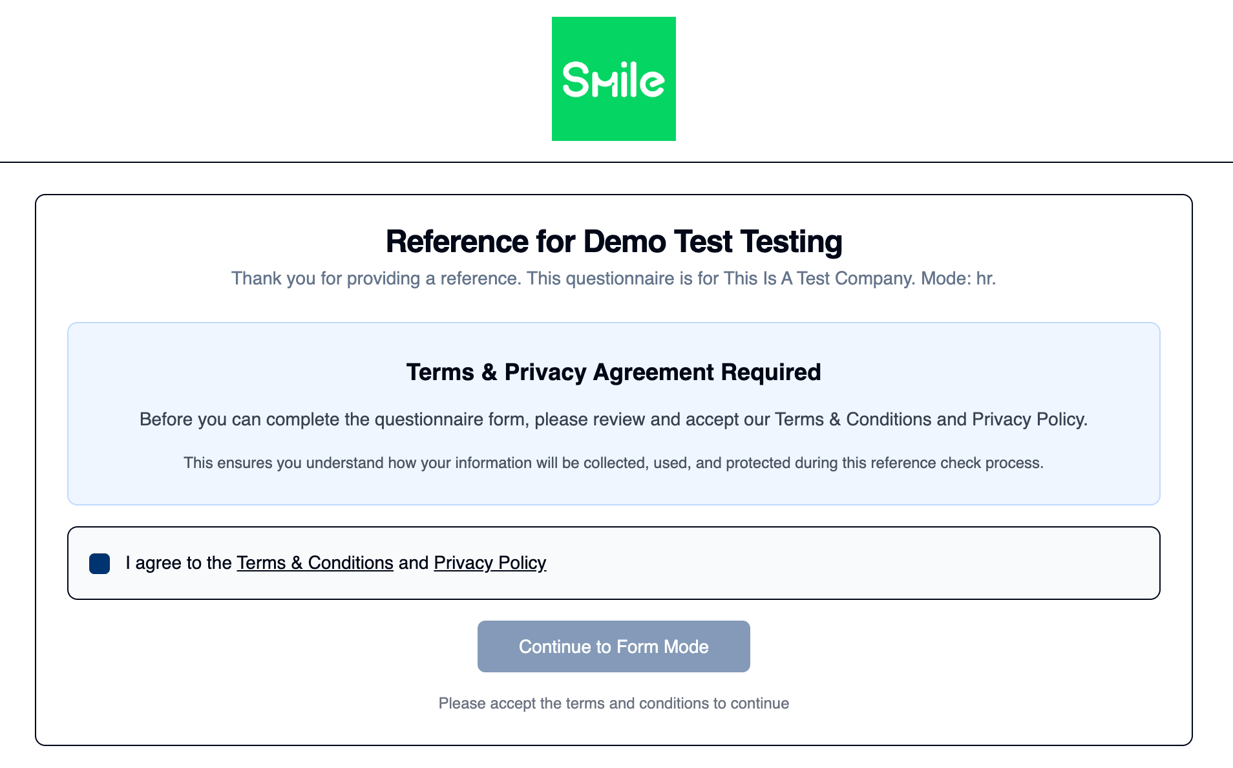Check the terms agreement checkbox
The image size is (1233, 768).
[x=100, y=563]
